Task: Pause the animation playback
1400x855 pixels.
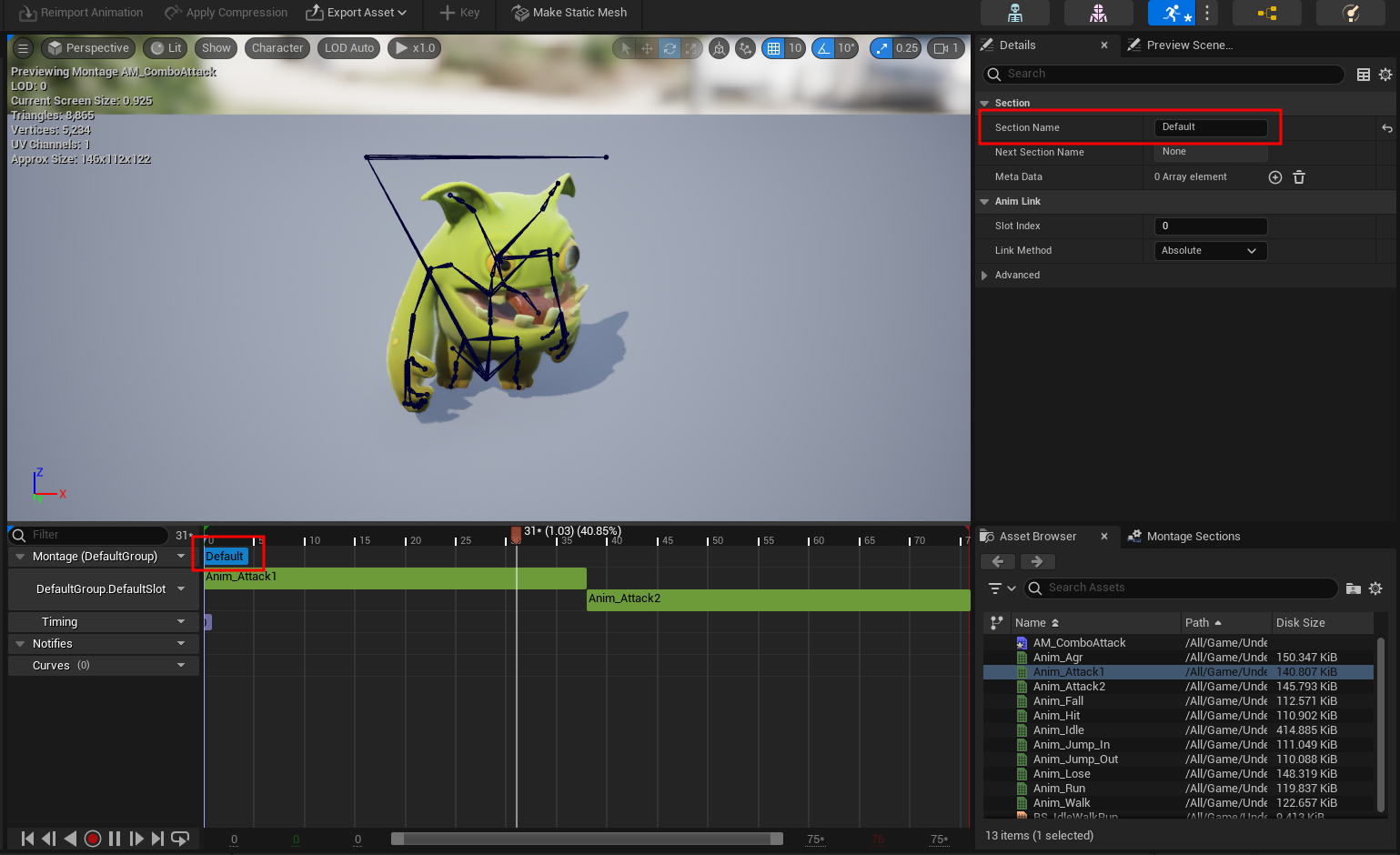Action: coord(115,839)
